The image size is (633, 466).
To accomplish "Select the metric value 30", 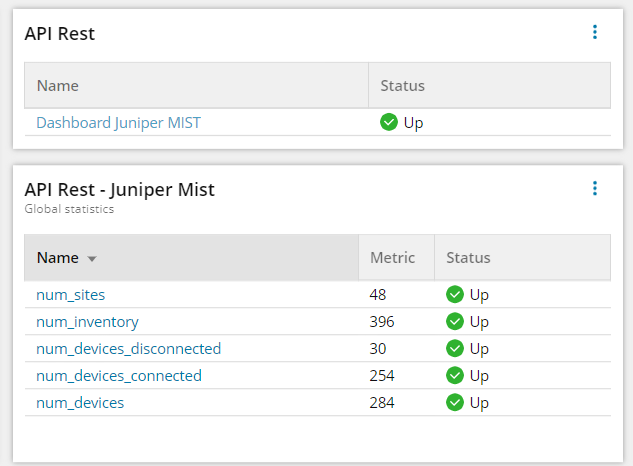I will pyautogui.click(x=378, y=349).
